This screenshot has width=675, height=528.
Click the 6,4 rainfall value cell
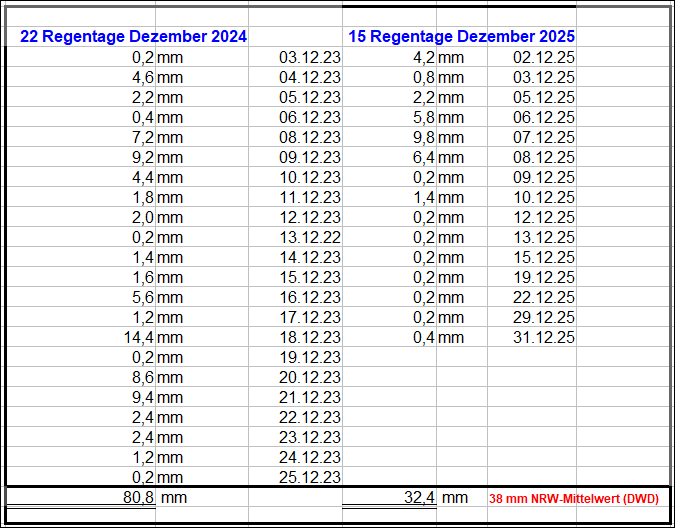[x=423, y=157]
